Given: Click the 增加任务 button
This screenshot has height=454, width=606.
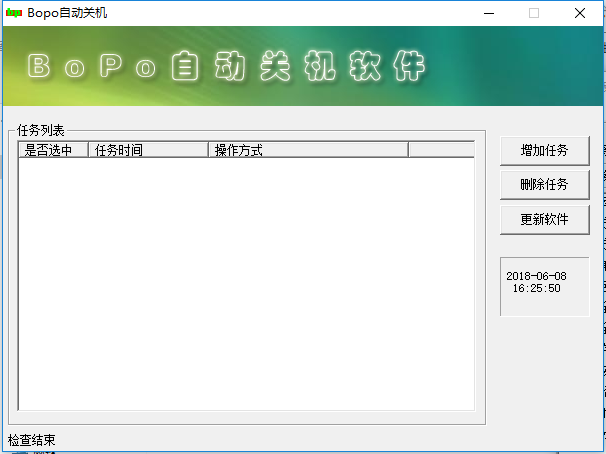Looking at the screenshot, I should 544,150.
